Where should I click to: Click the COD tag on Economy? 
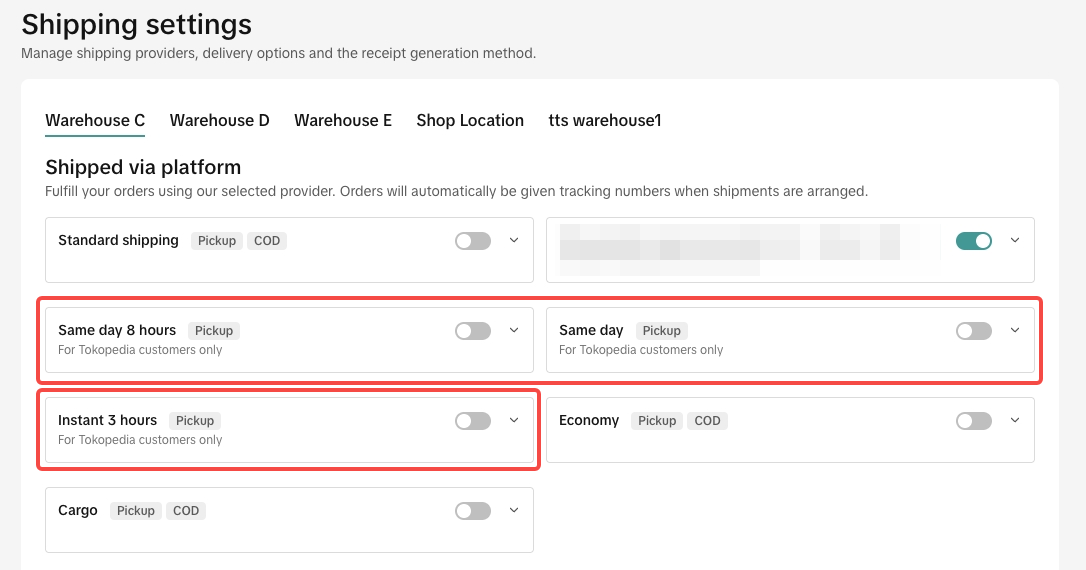point(707,421)
